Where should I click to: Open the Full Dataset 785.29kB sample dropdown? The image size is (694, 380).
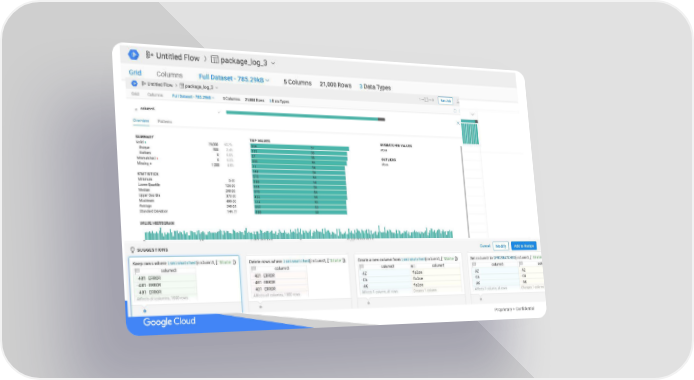234,79
